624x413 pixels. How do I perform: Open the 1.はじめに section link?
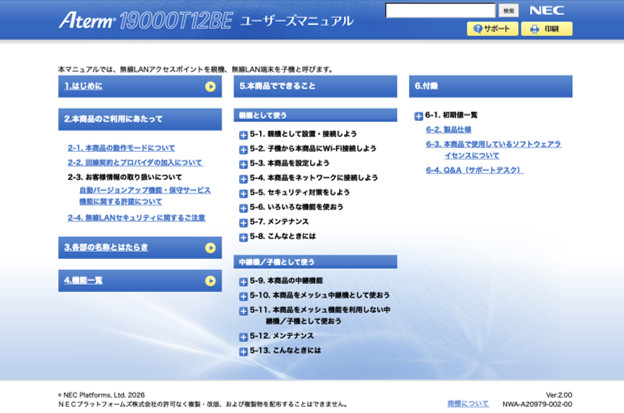click(x=83, y=86)
